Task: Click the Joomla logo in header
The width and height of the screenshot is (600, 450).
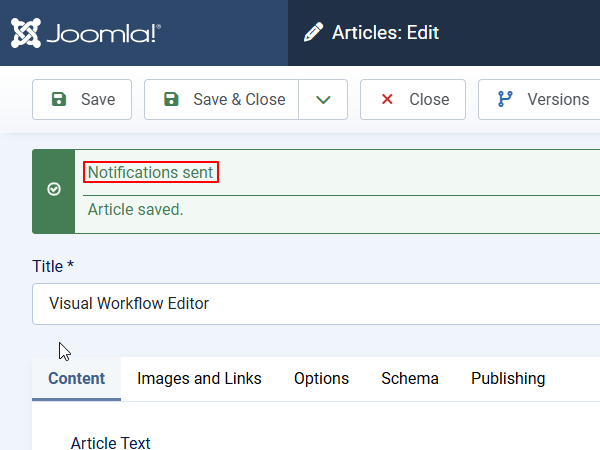Action: pos(85,33)
